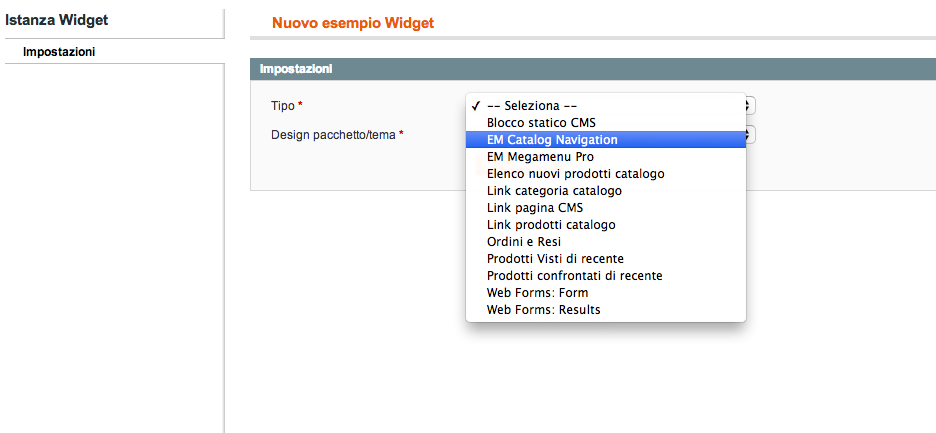This screenshot has width=936, height=433.
Task: Open the Design pacchetto/tema dropdown arrows
Action: pos(750,134)
